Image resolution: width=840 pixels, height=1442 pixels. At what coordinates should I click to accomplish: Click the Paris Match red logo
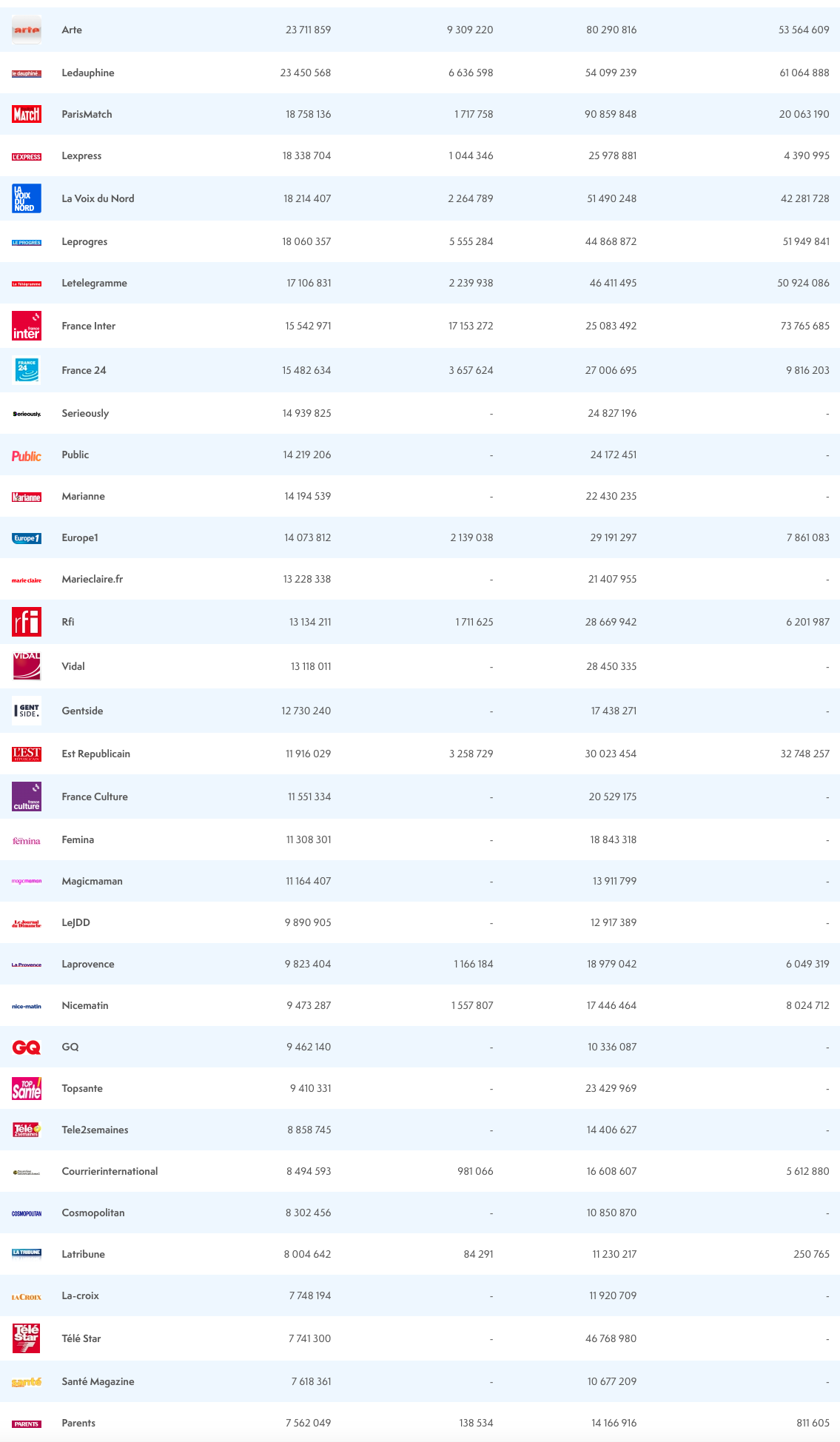point(27,114)
